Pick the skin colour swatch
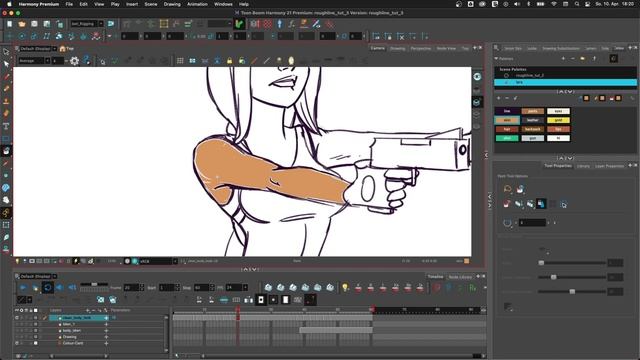The height and width of the screenshot is (360, 640). [507, 120]
